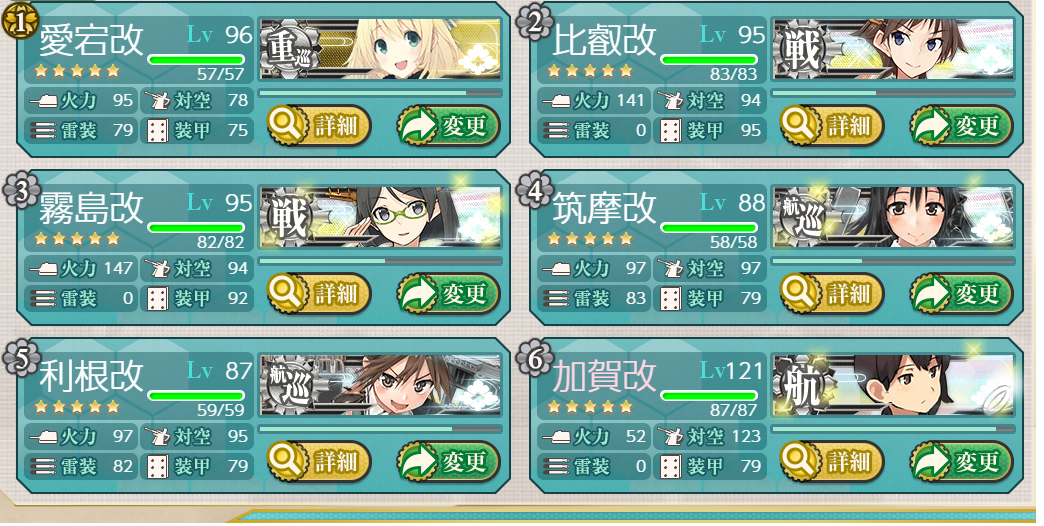Viewport: 1044px width, 526px height.
Task: Open 詳細 details for 比叡改
Action: [x=831, y=125]
